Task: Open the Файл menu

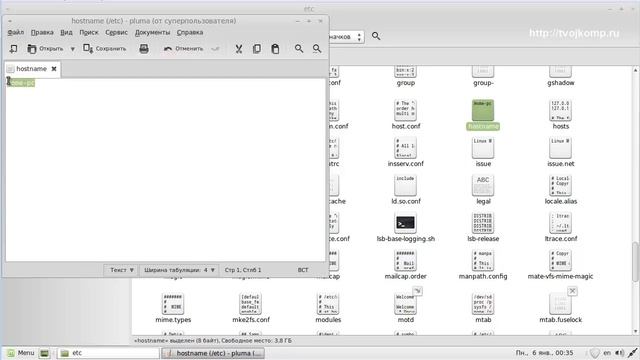Action: point(16,32)
